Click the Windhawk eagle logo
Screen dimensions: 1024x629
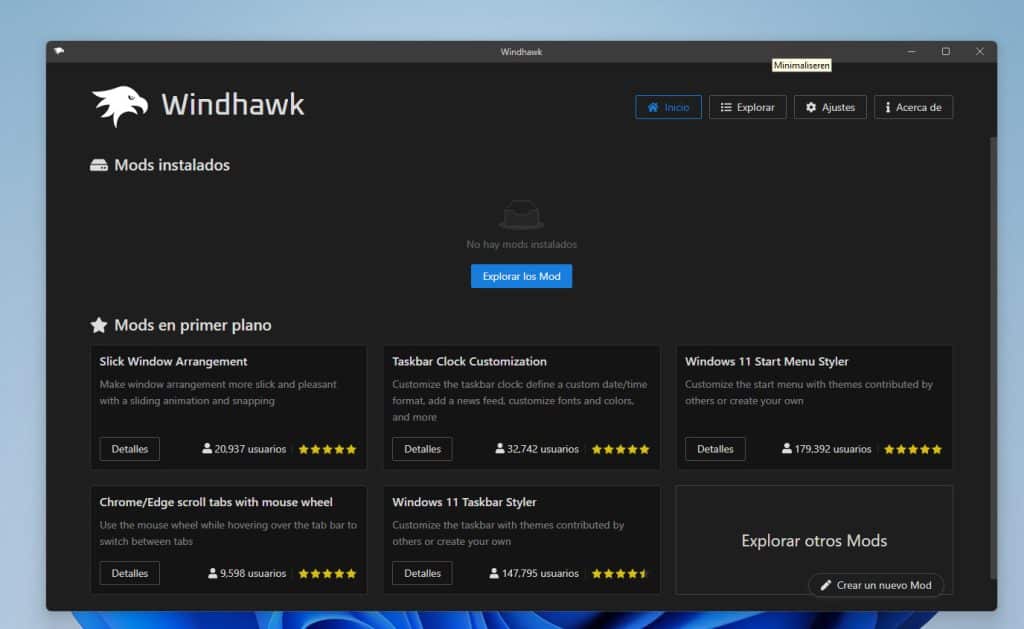tap(120, 106)
